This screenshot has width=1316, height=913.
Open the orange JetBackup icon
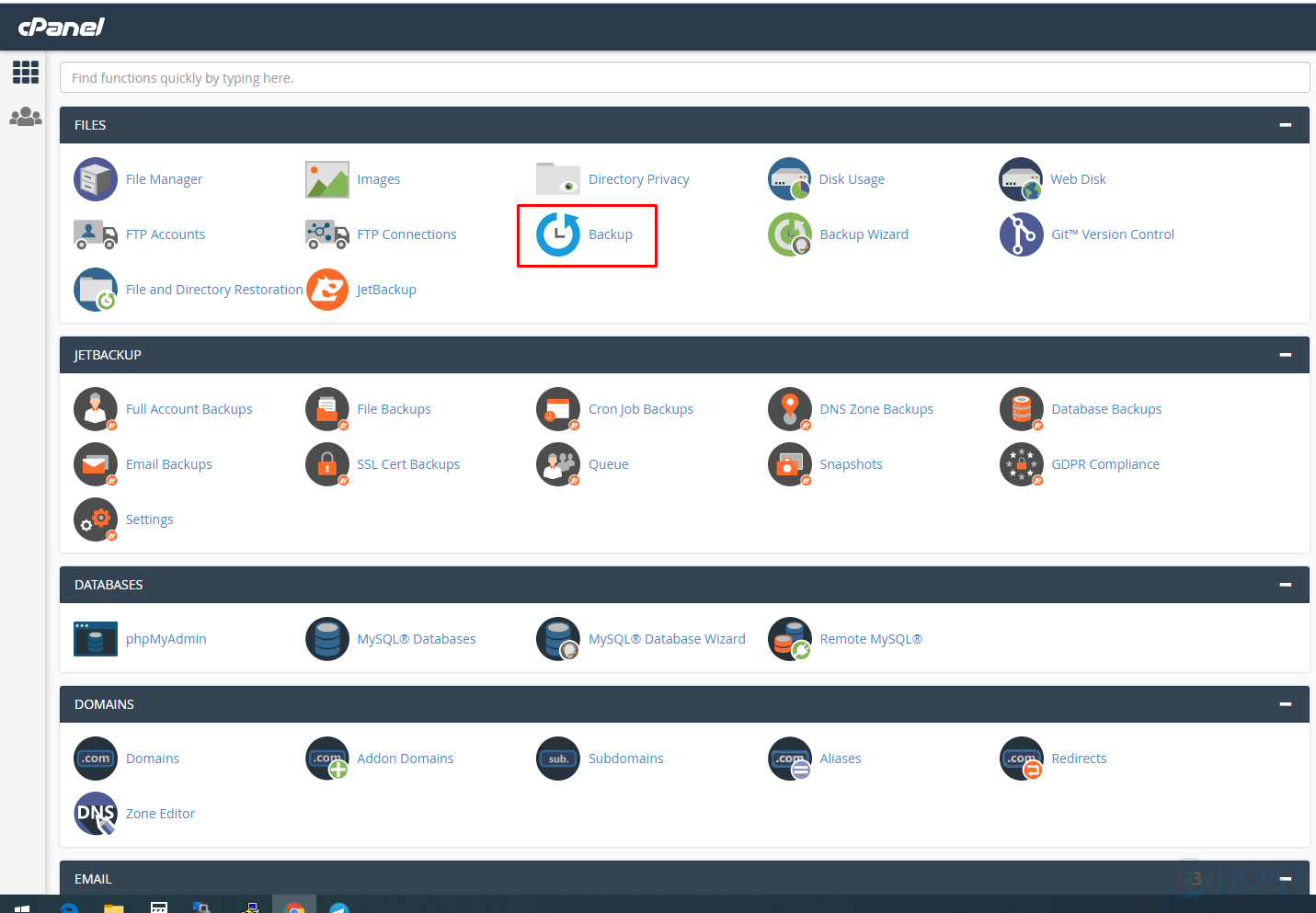coord(327,290)
